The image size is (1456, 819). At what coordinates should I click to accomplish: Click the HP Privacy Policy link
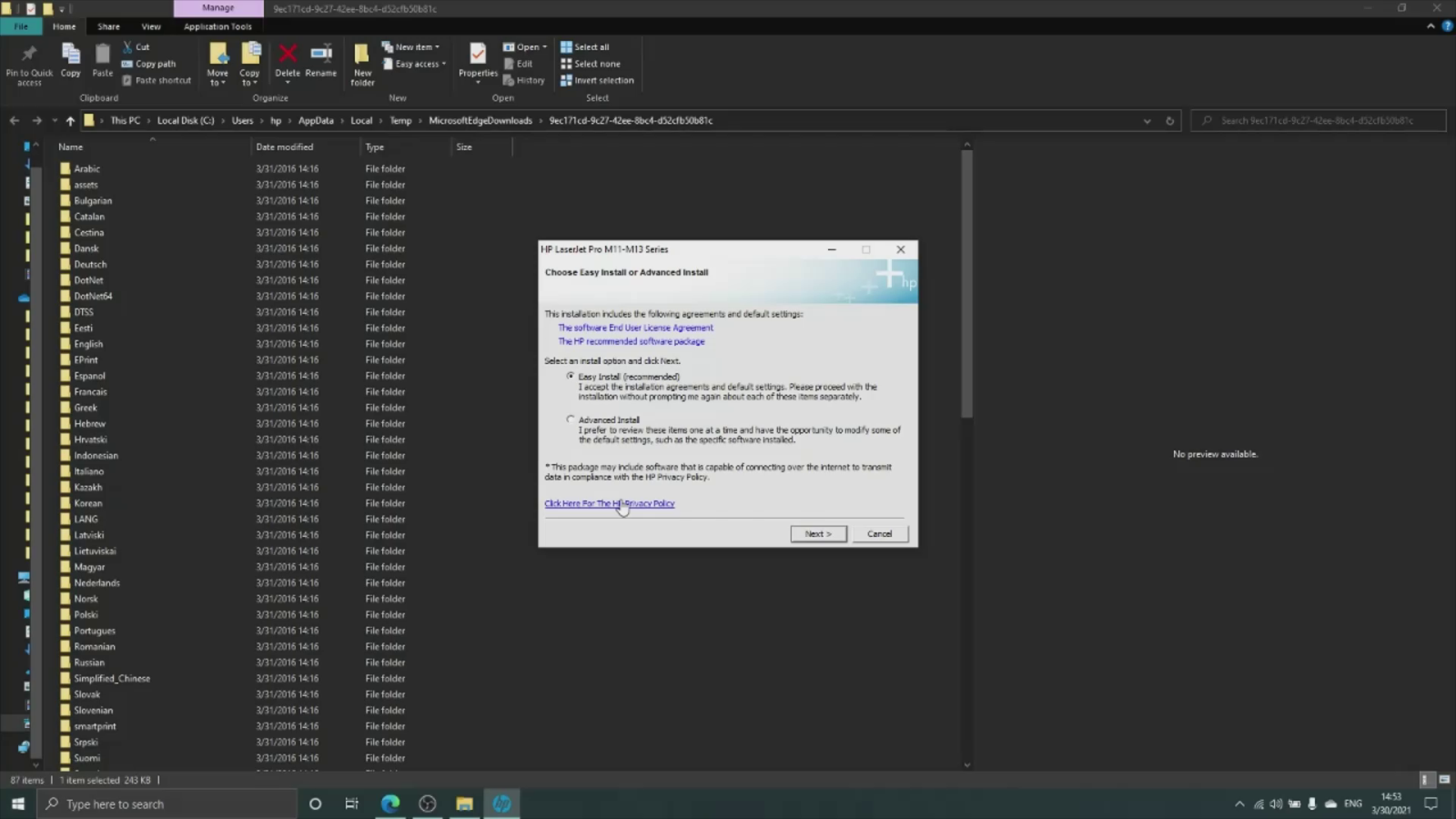coord(609,503)
